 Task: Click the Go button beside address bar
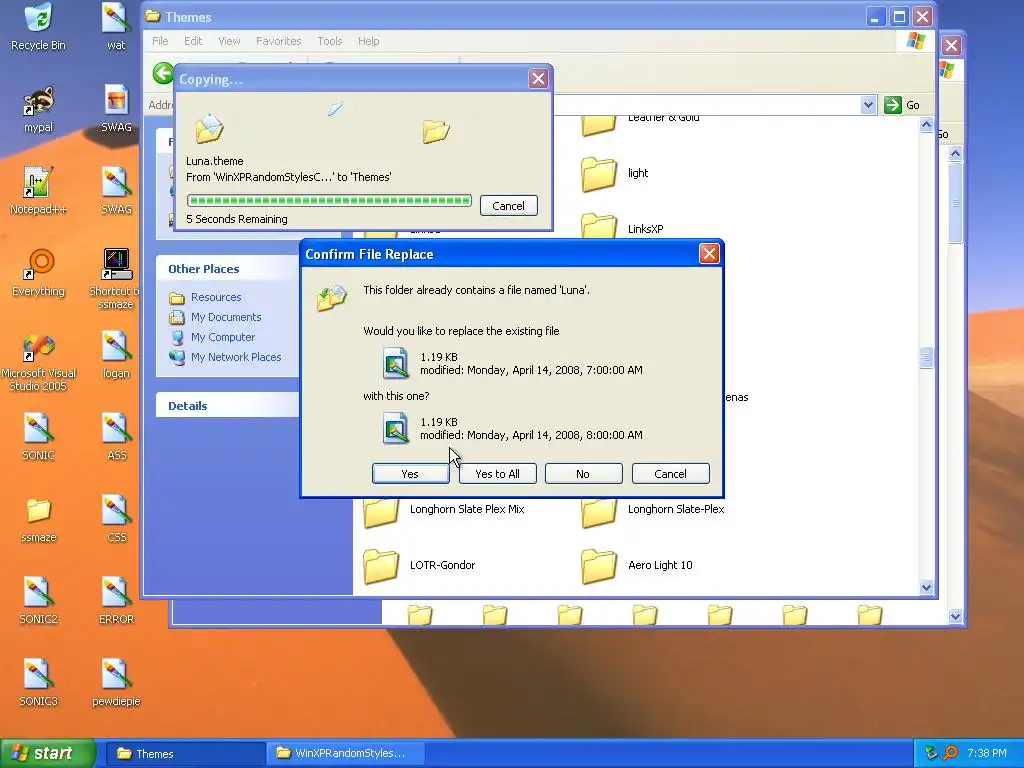[x=902, y=105]
